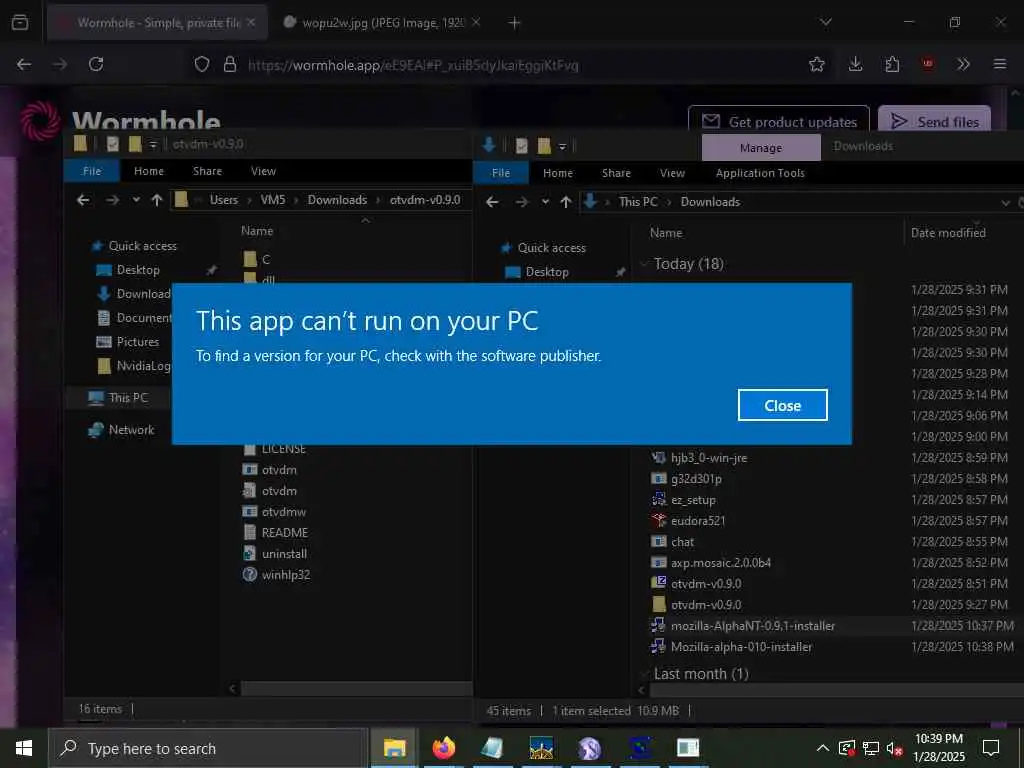Collapse the Last month (1) group
This screenshot has height=768, width=1024.
coord(645,674)
